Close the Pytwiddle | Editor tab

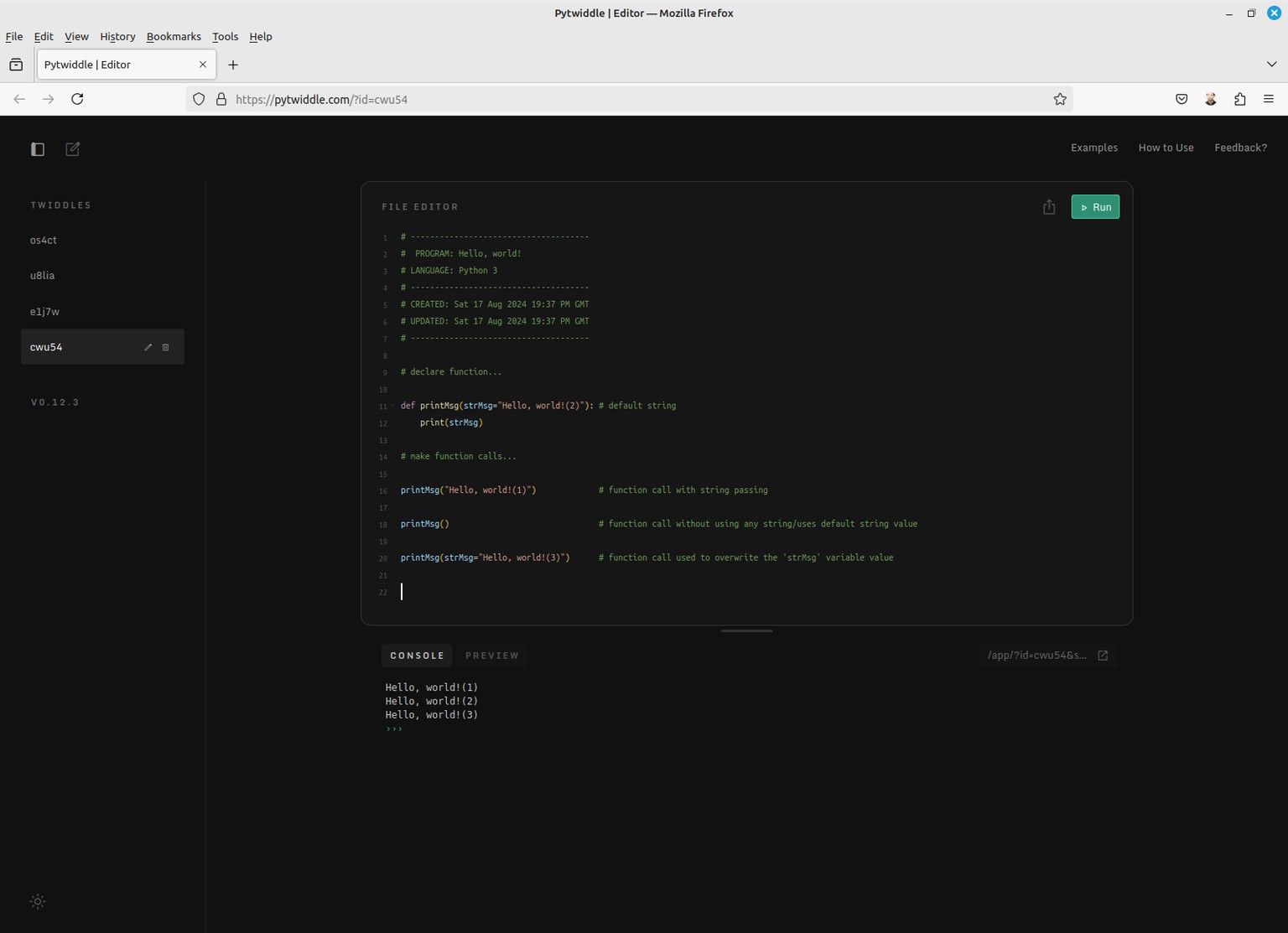(x=203, y=65)
